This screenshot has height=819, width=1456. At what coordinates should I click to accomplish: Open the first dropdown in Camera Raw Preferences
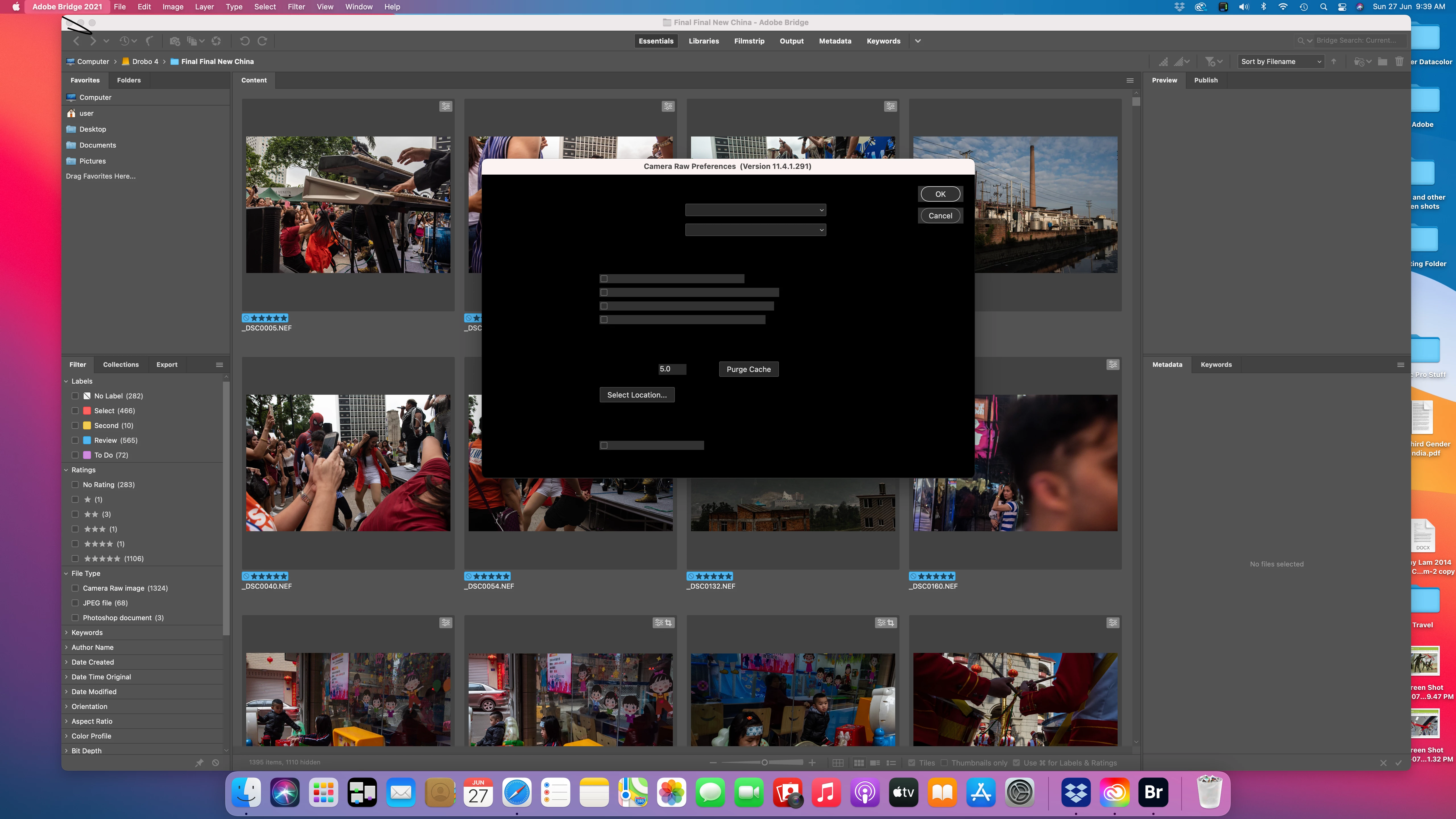[755, 210]
